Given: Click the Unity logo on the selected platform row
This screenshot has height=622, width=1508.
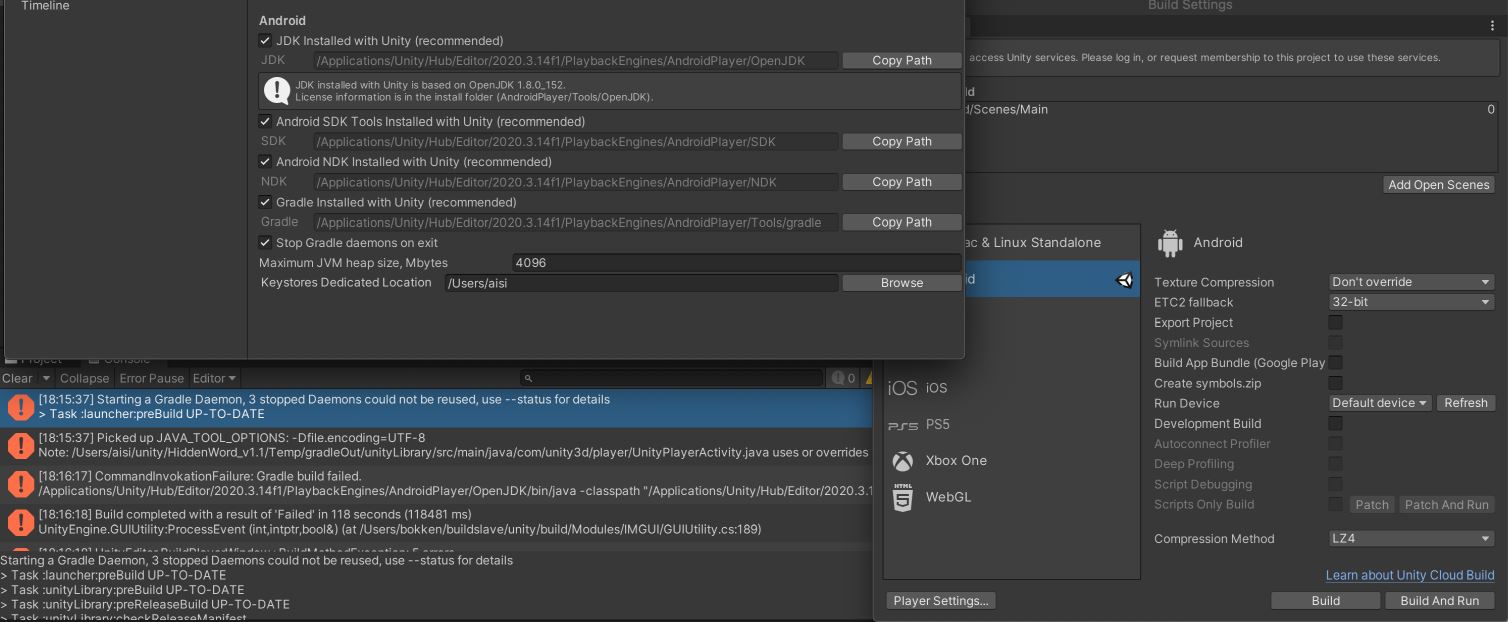Looking at the screenshot, I should [1124, 280].
